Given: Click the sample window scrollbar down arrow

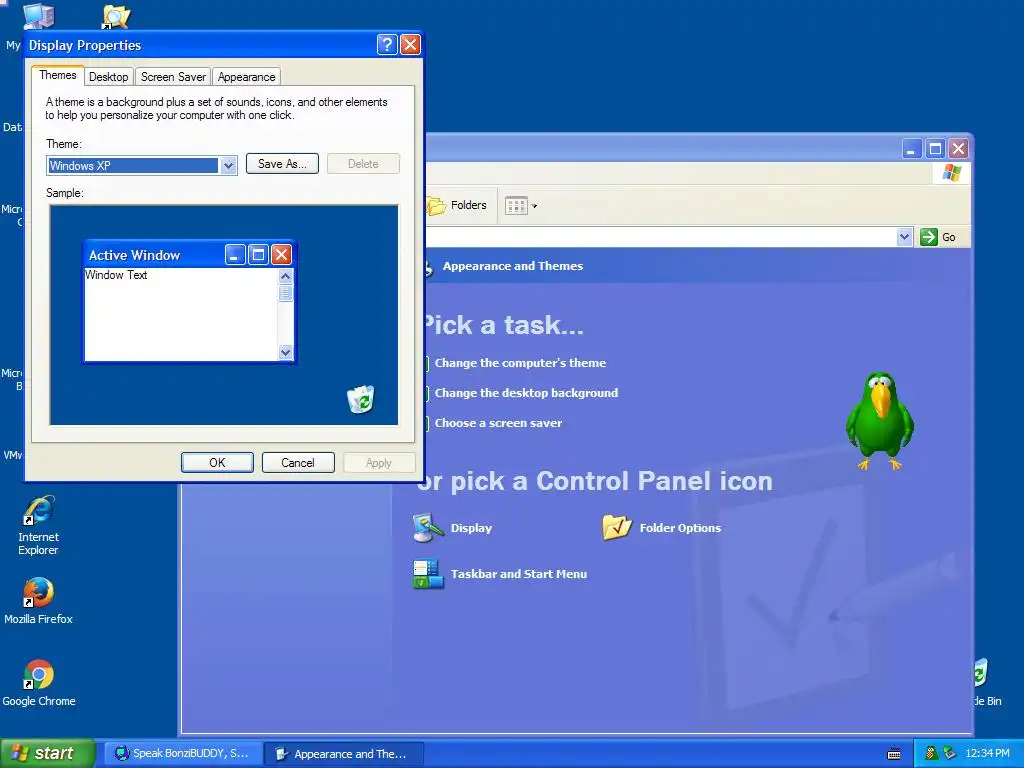Looking at the screenshot, I should (285, 353).
